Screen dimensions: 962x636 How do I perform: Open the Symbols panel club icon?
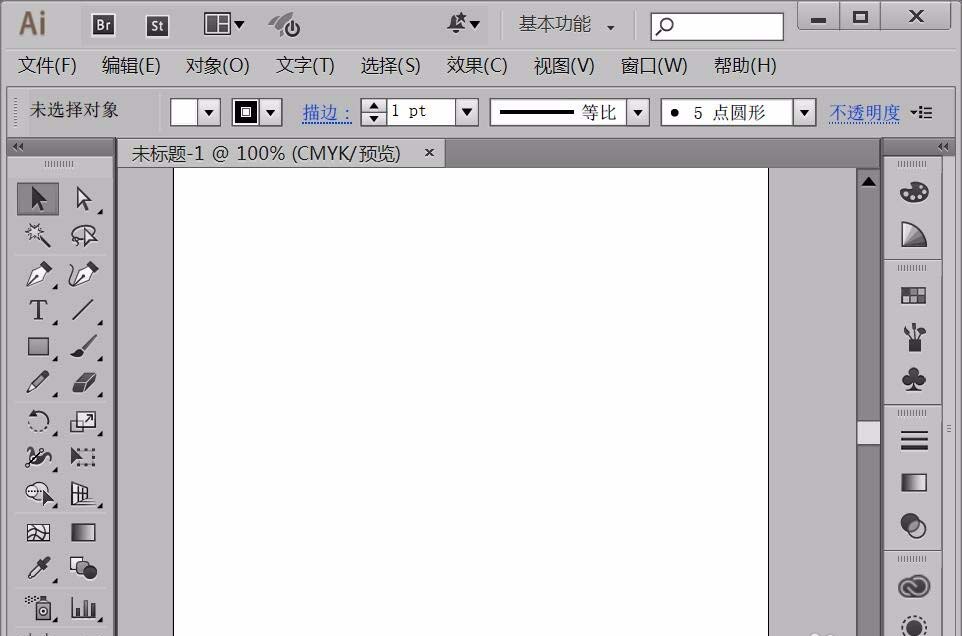point(914,379)
